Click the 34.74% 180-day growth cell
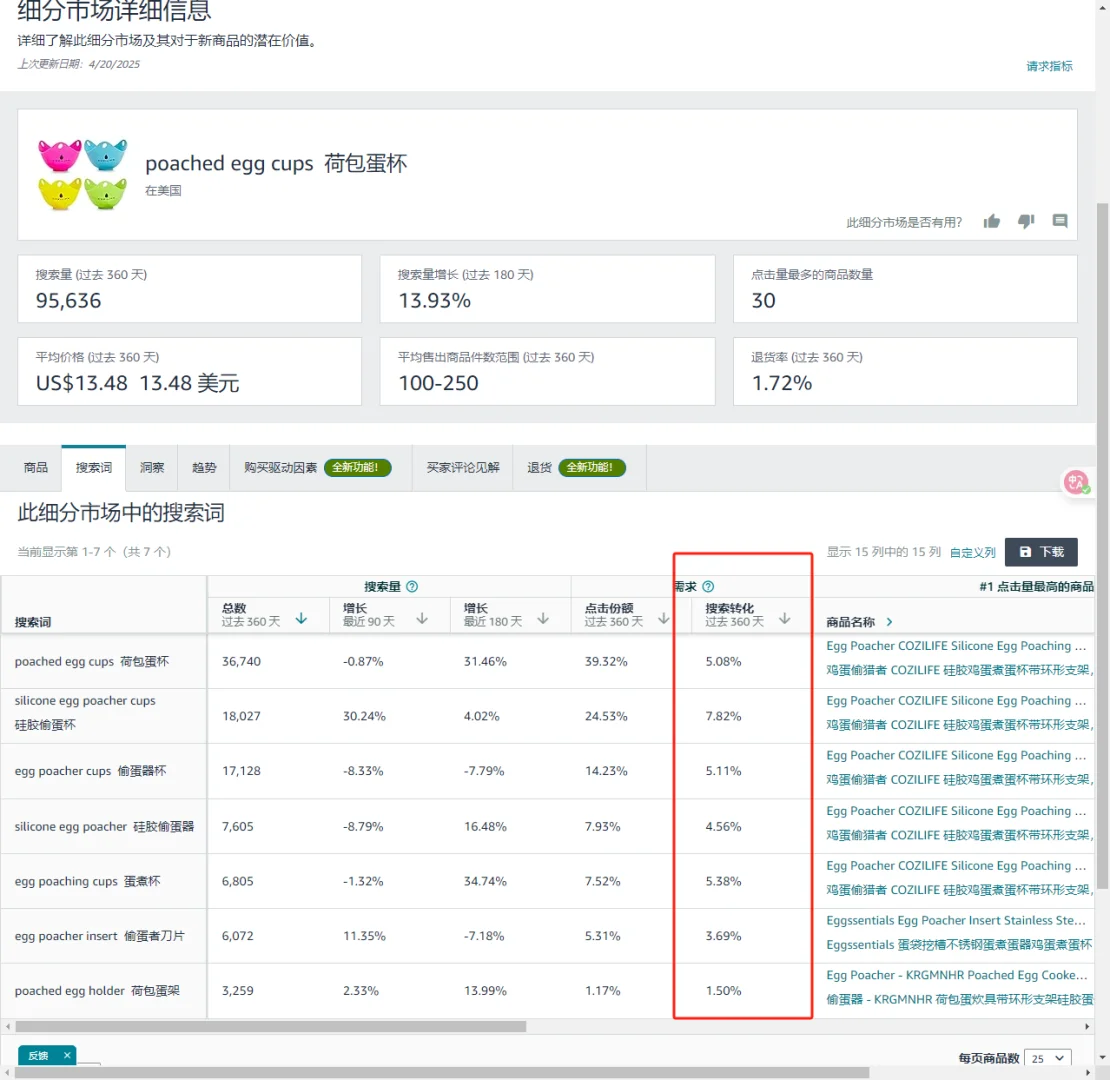The height and width of the screenshot is (1080, 1110). [485, 881]
